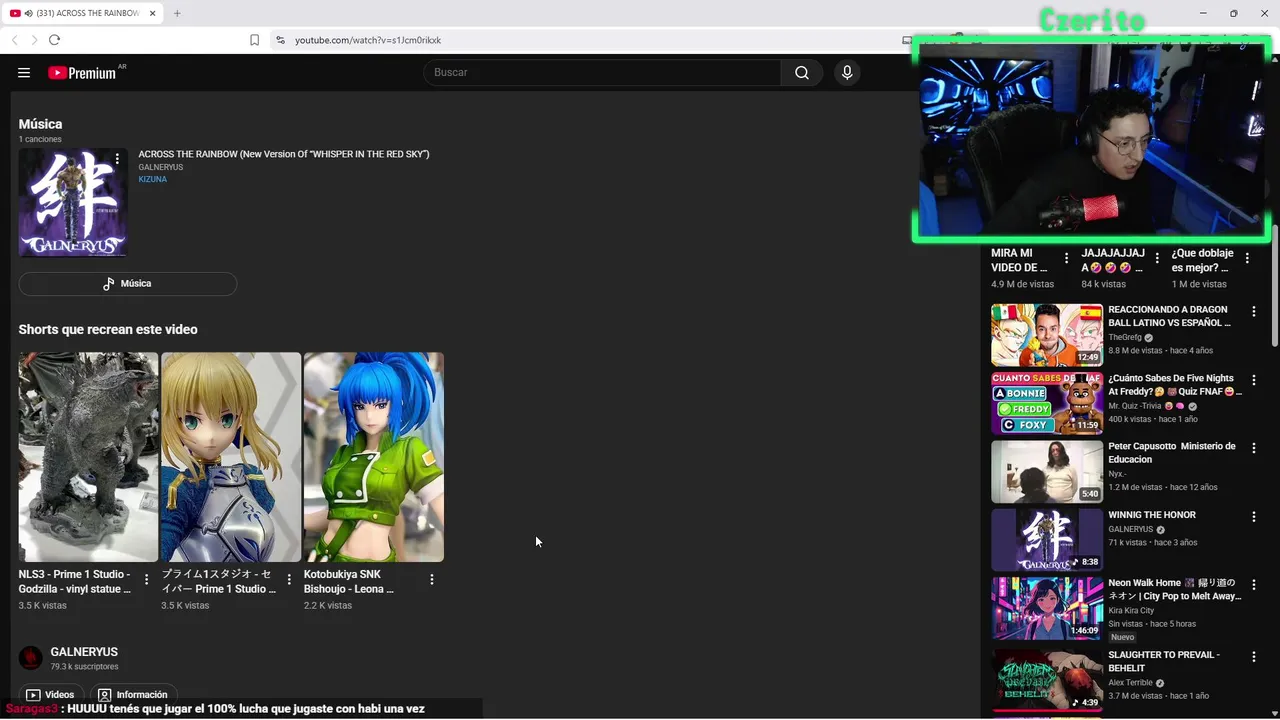Screen dimensions: 1280x720
Task: Click the GALNERYUS channel avatar
Action: [x=31, y=657]
